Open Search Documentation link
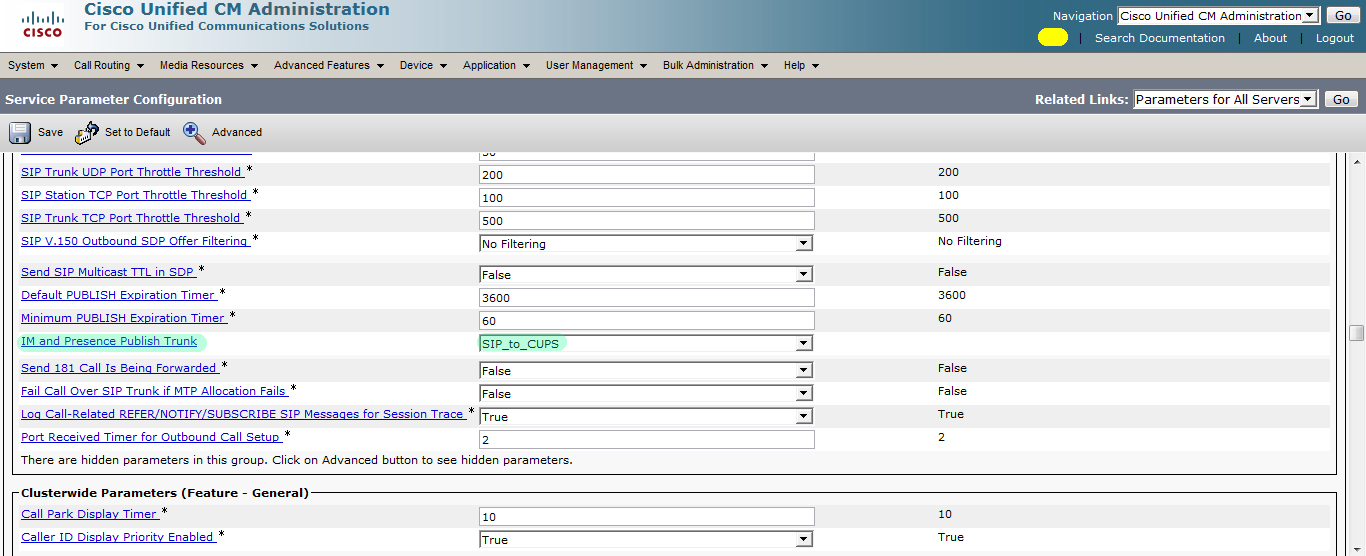This screenshot has height=556, width=1366. [1160, 38]
